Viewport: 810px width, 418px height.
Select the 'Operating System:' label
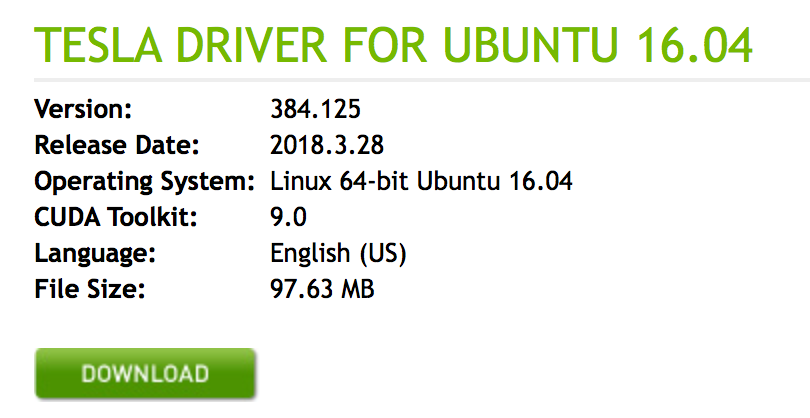tap(145, 182)
